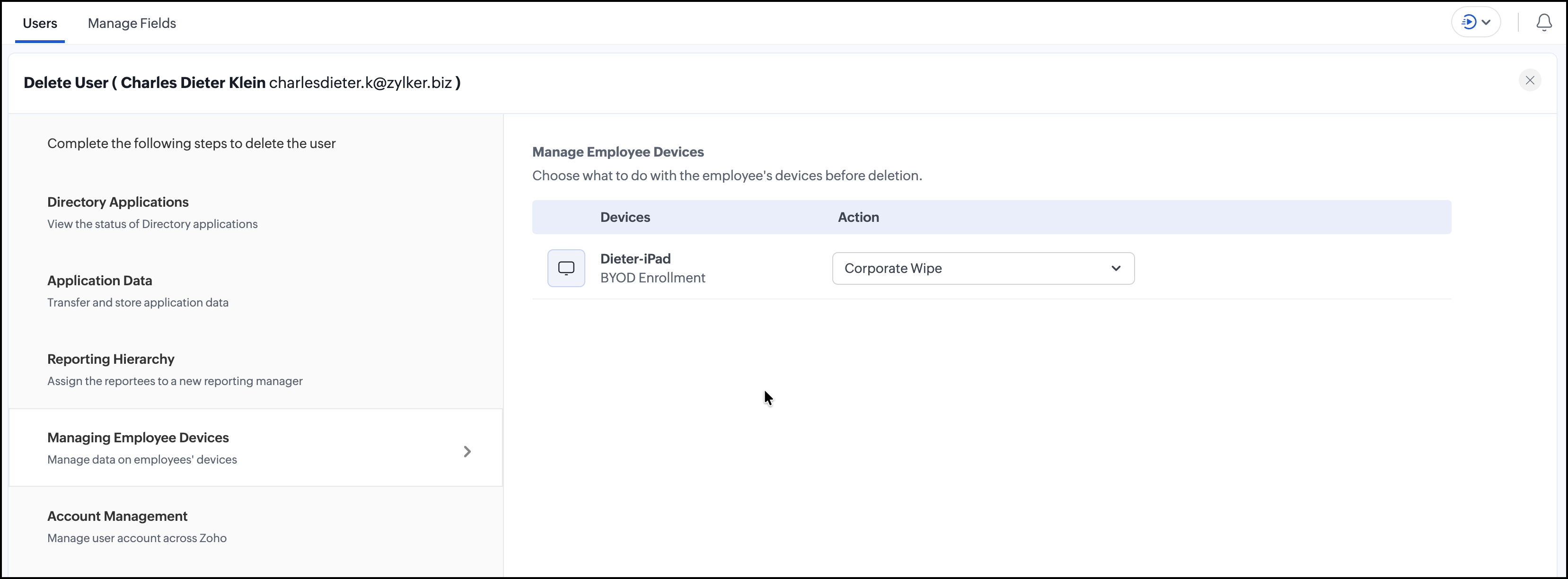The height and width of the screenshot is (579, 1568).
Task: Select the Managing Employee Devices step
Action: coord(255,447)
